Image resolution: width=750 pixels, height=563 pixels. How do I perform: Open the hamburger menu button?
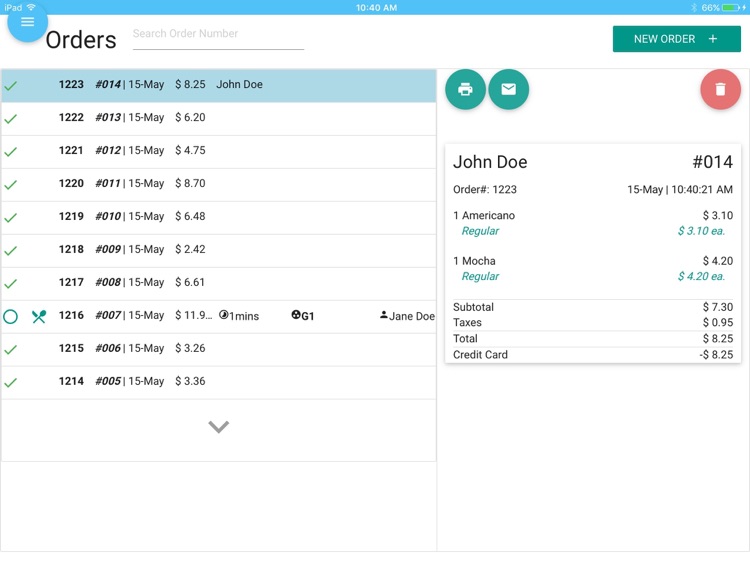(27, 22)
